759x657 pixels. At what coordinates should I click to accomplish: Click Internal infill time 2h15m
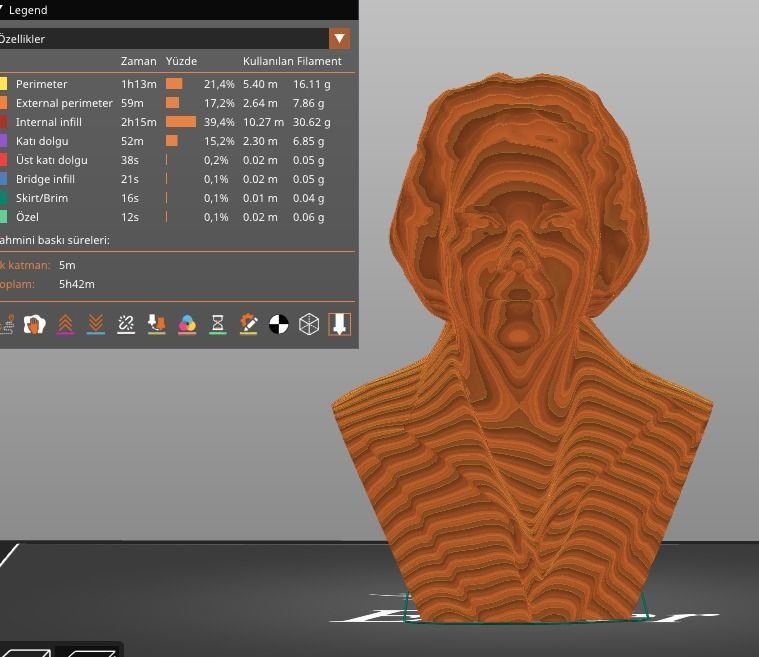coord(138,122)
